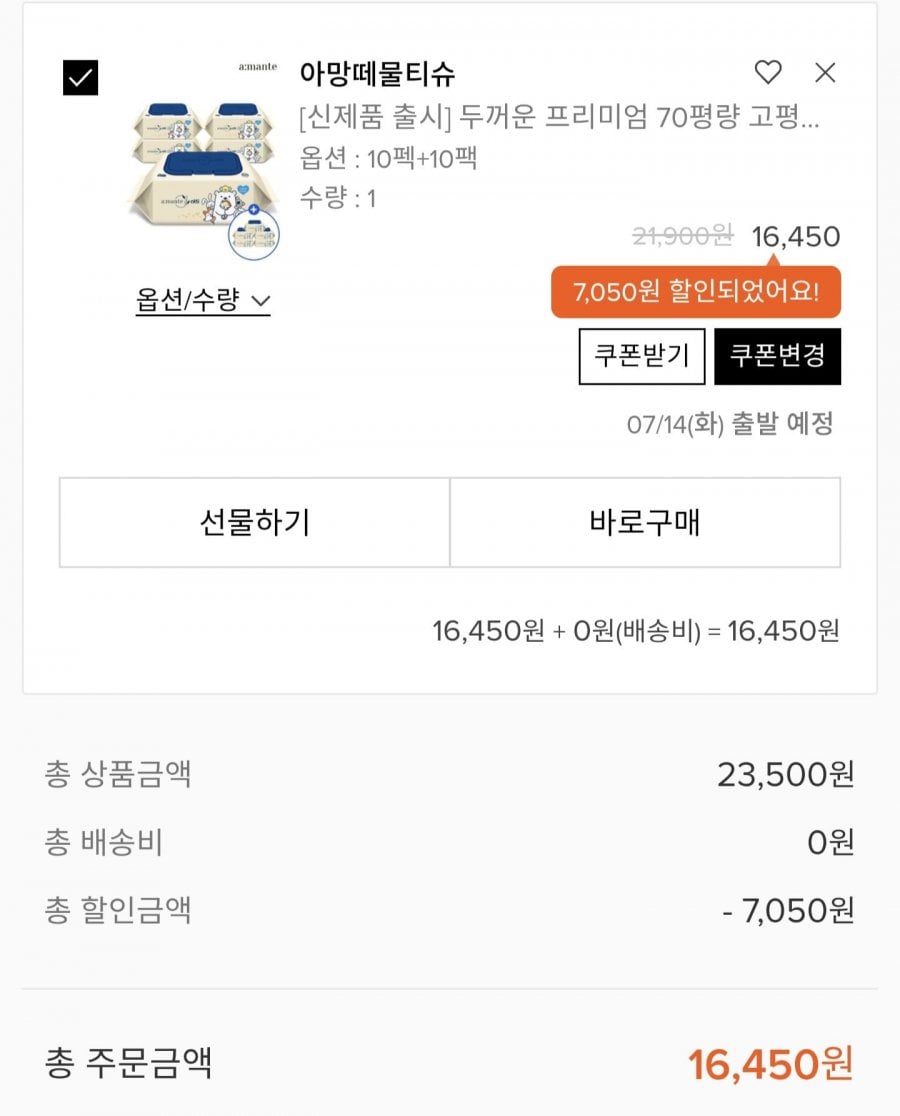Open the [신제품 출시] product title
Screen dimensions: 900x1116
pyautogui.click(x=559, y=117)
